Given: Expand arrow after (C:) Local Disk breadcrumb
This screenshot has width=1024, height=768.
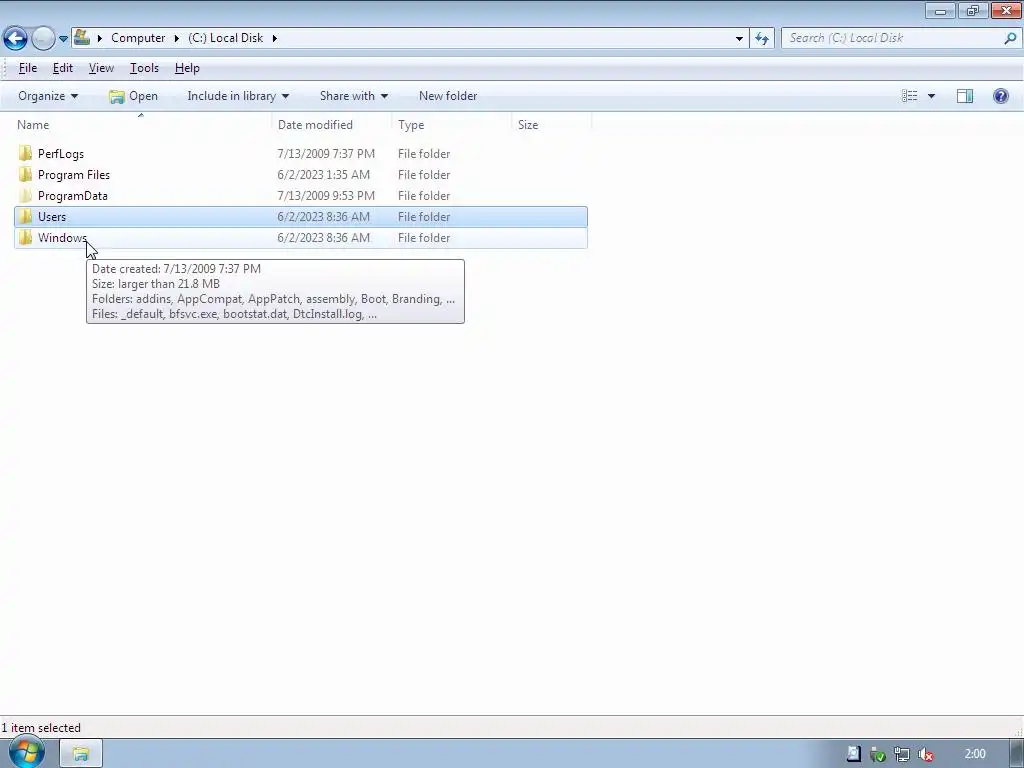Looking at the screenshot, I should 274,38.
